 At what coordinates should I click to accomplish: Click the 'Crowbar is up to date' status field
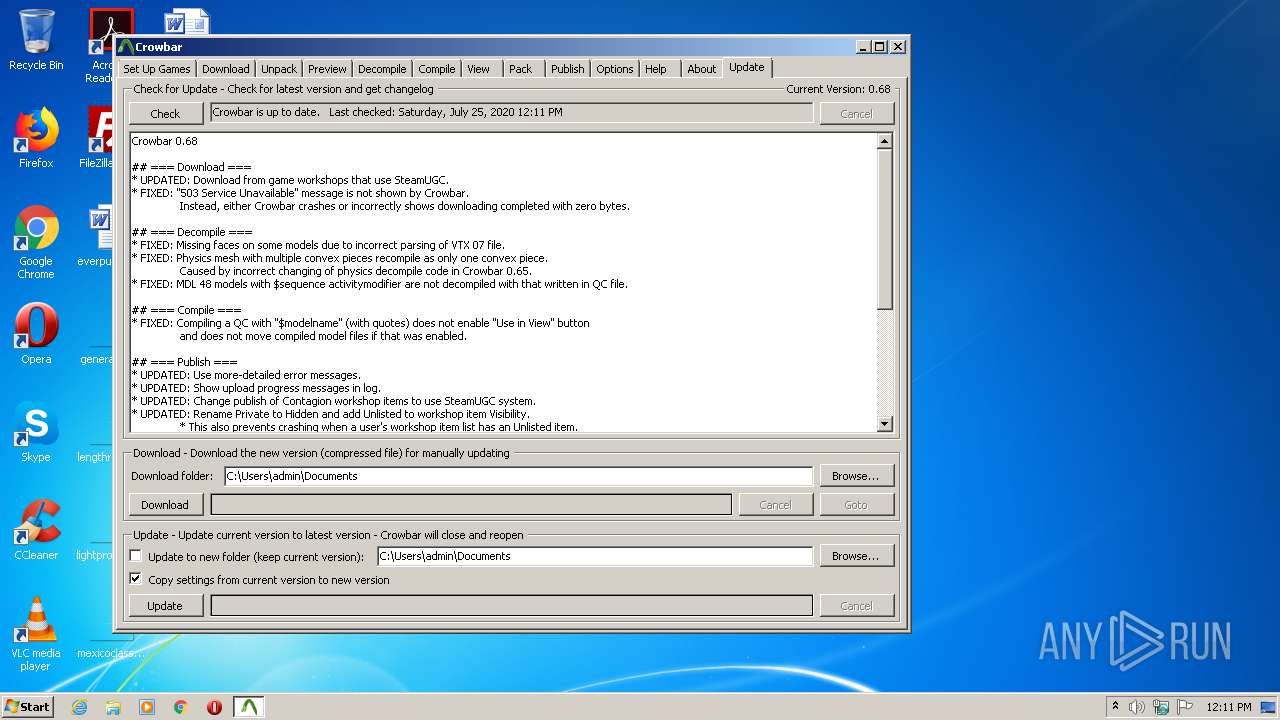[x=512, y=112]
